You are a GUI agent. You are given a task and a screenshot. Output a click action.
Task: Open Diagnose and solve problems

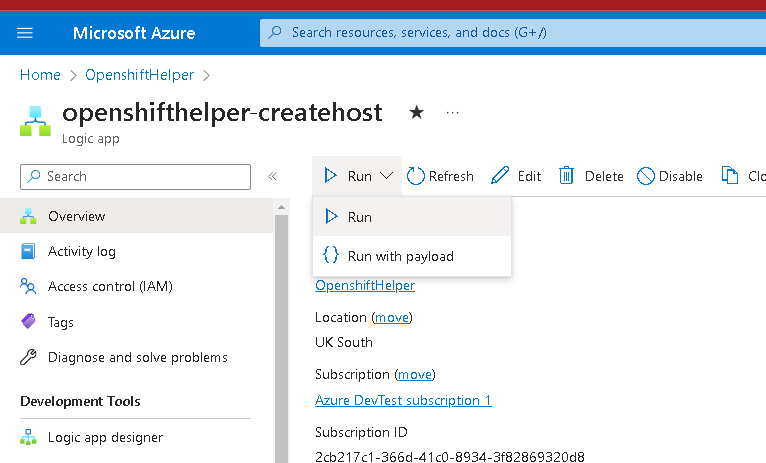click(137, 358)
